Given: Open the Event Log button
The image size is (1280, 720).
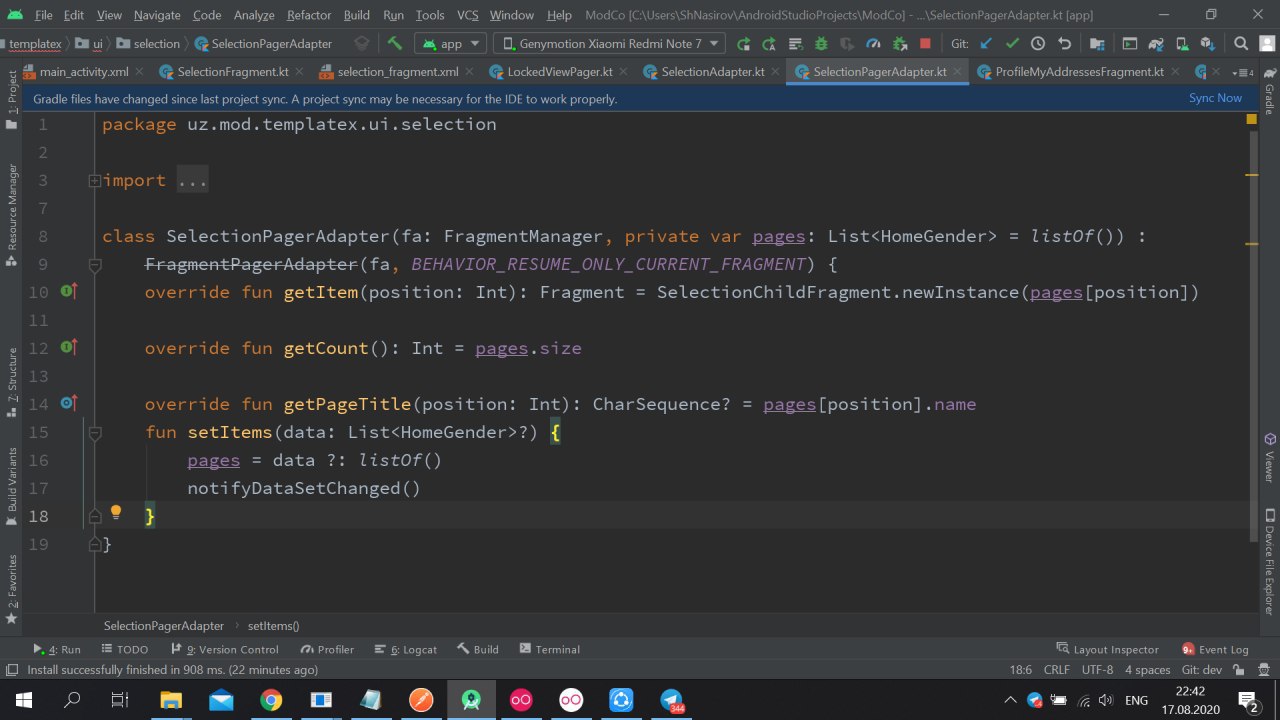Looking at the screenshot, I should point(1215,649).
